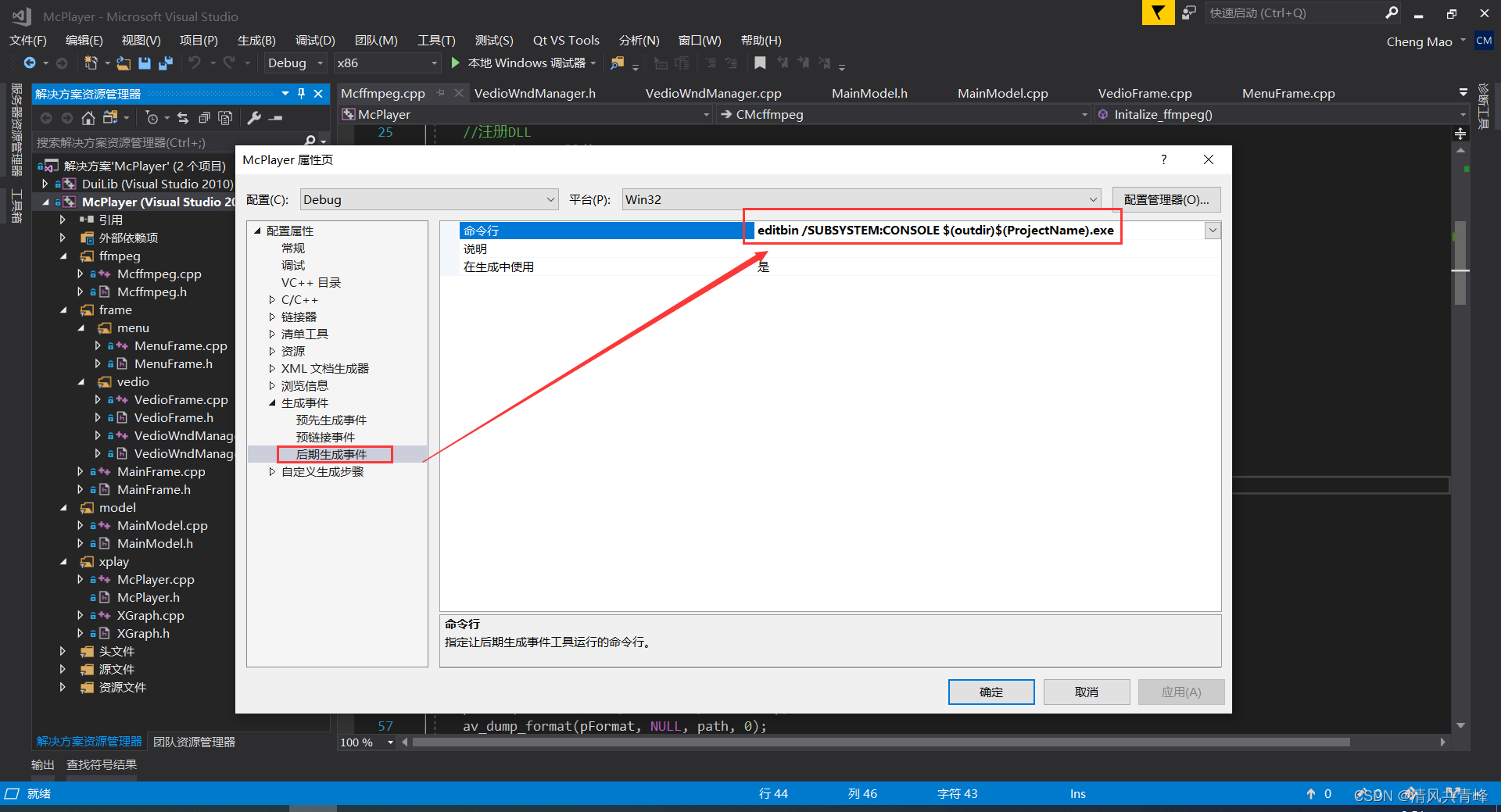This screenshot has height=812, width=1501.
Task: Click the yellow notifications flag icon
Action: (x=1158, y=13)
